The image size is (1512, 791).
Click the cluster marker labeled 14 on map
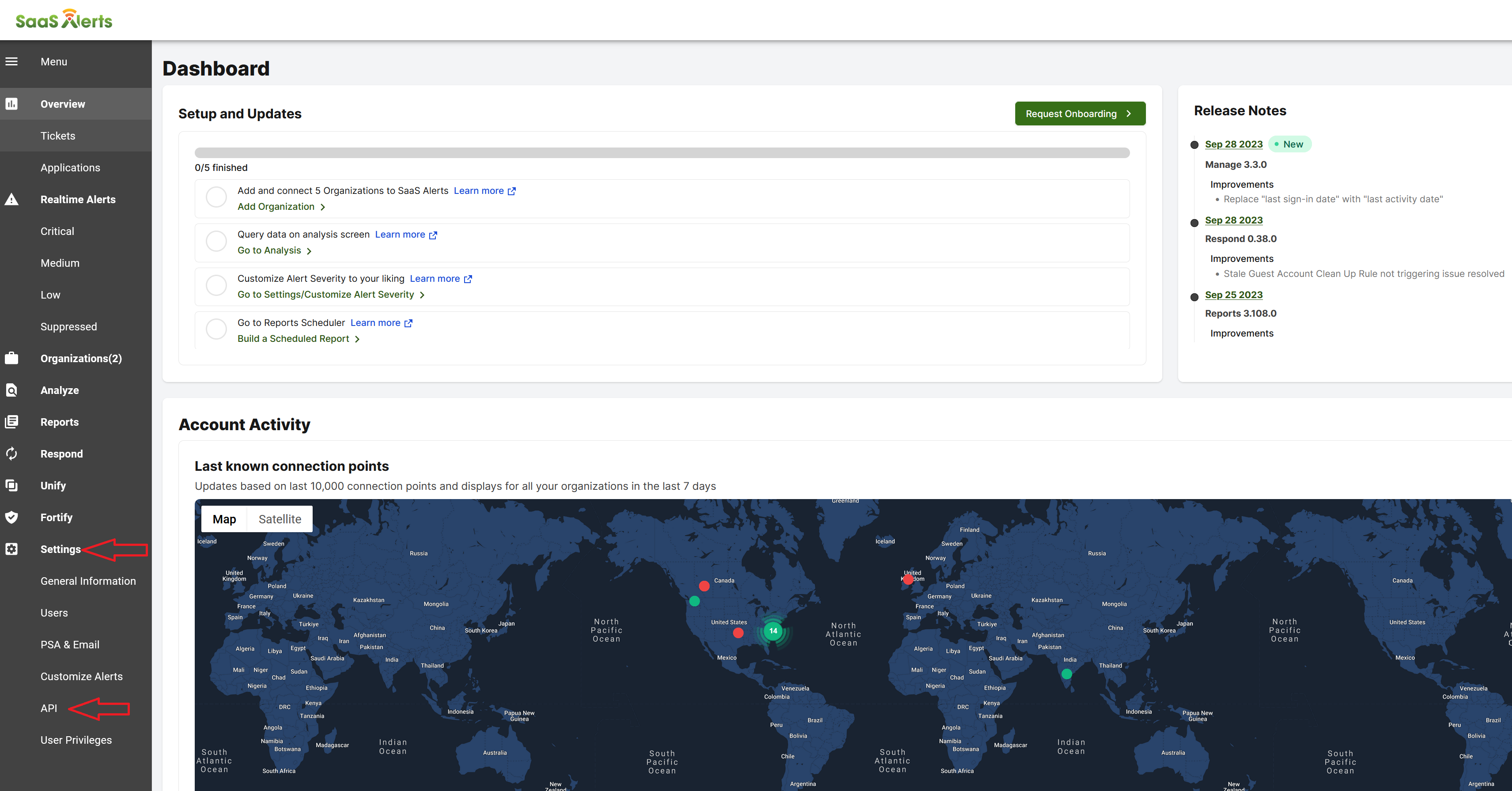point(773,631)
